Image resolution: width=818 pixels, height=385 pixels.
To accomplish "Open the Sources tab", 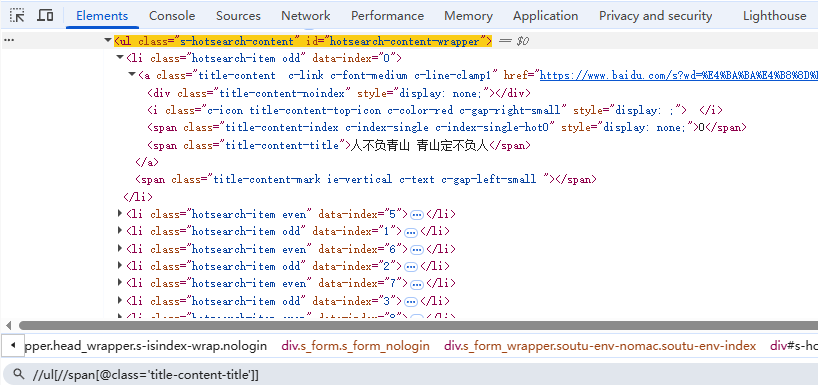I will point(238,16).
